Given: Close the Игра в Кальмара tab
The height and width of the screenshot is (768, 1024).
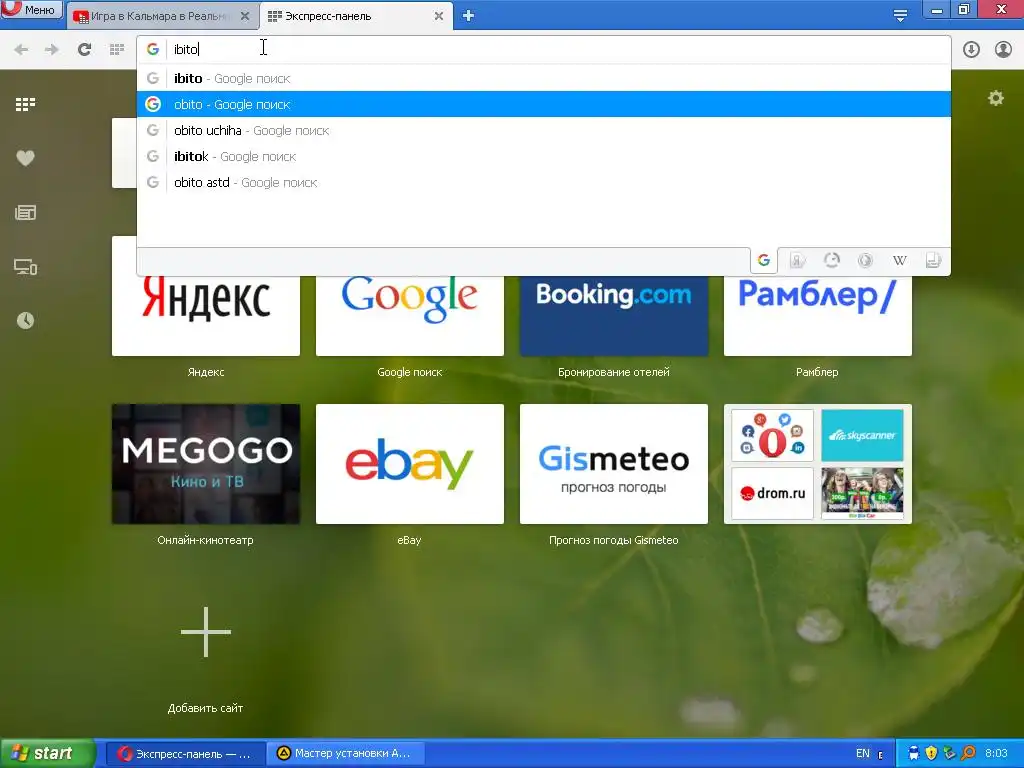Looking at the screenshot, I should coord(245,16).
